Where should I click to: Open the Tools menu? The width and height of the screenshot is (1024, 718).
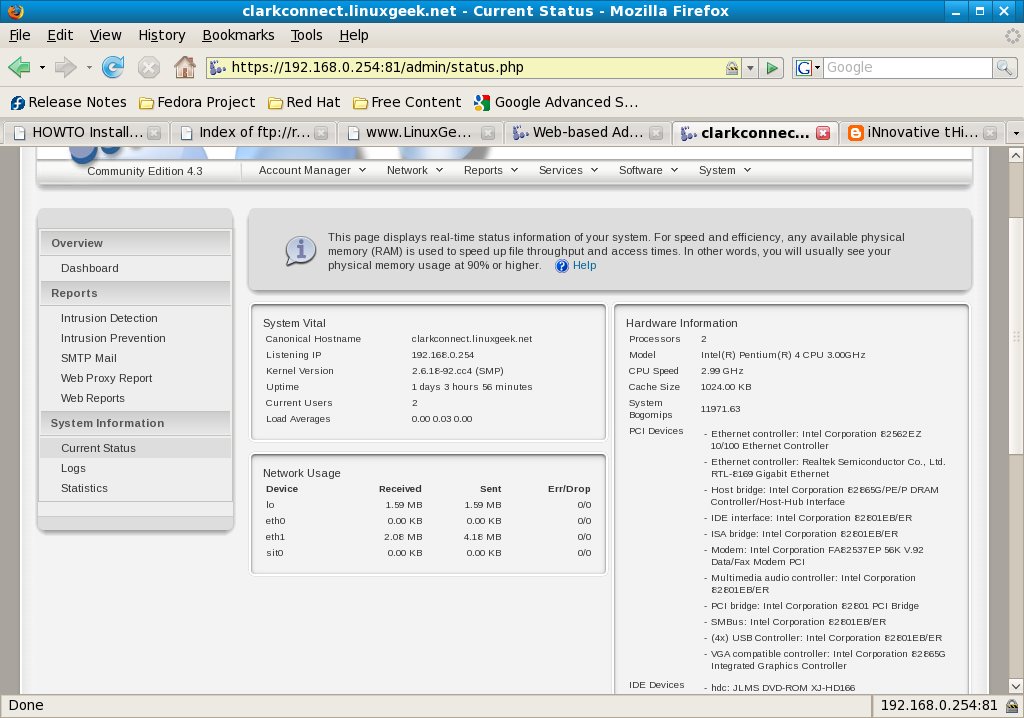(306, 35)
